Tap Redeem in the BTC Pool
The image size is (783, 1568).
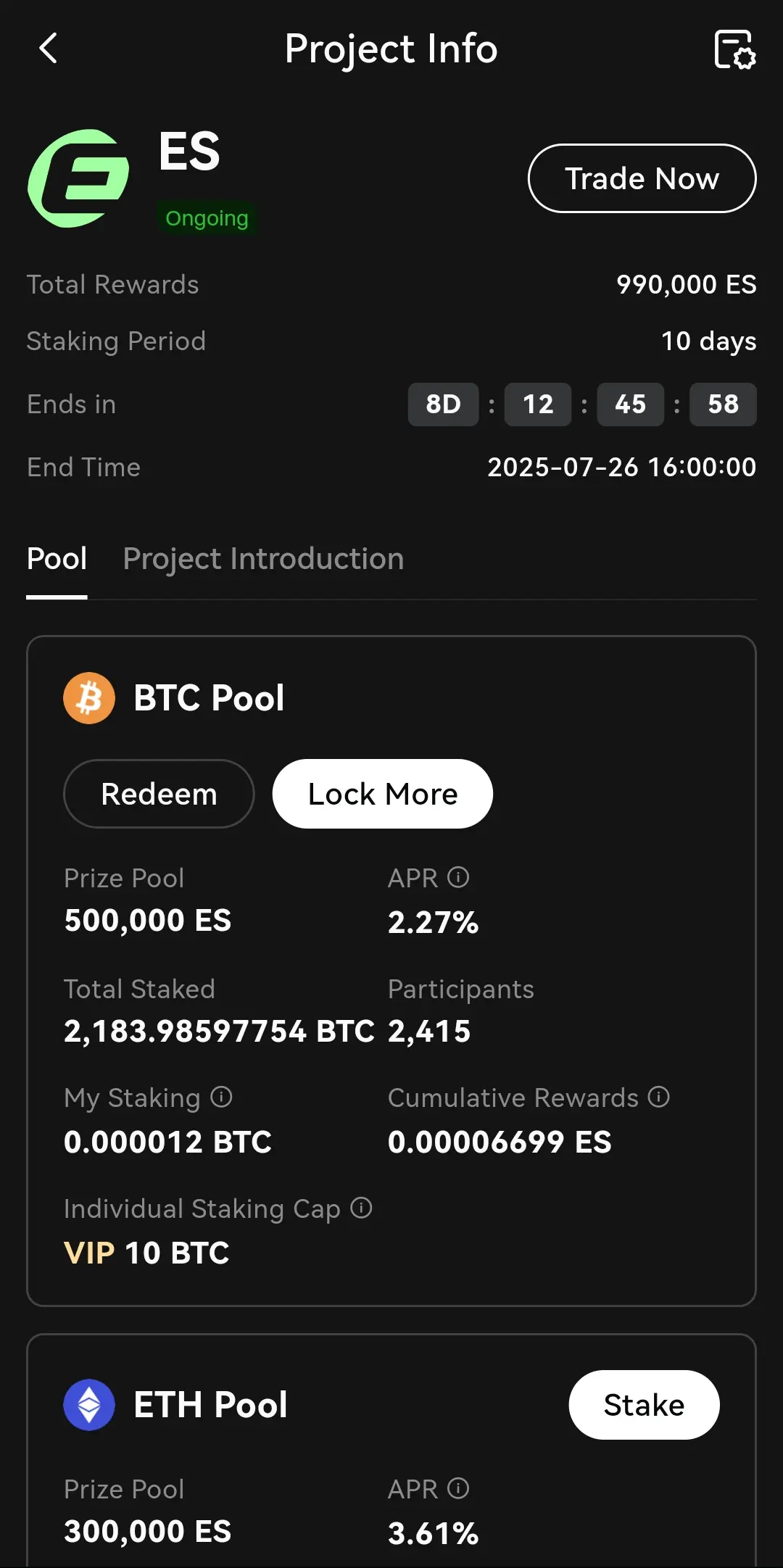click(x=159, y=794)
